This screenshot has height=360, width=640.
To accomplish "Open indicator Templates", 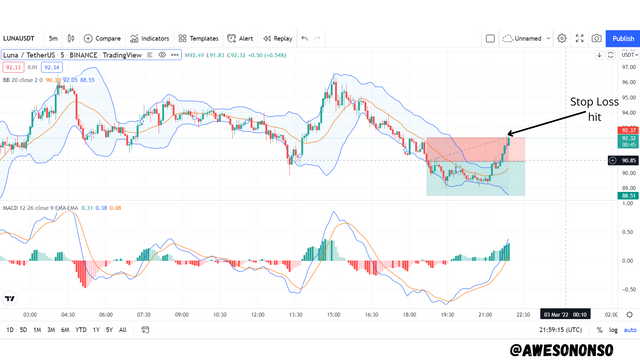I will click(198, 38).
